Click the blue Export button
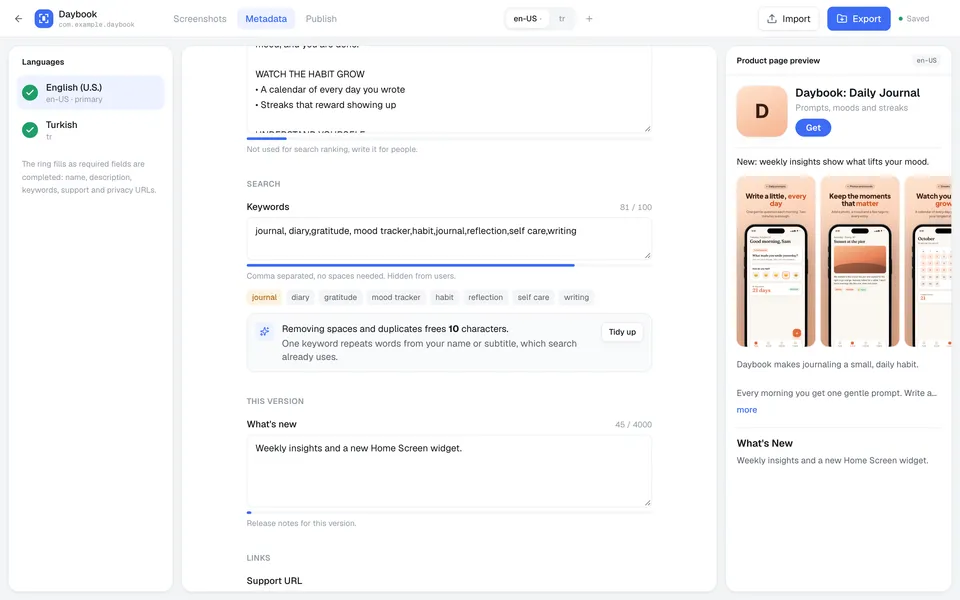 (858, 18)
